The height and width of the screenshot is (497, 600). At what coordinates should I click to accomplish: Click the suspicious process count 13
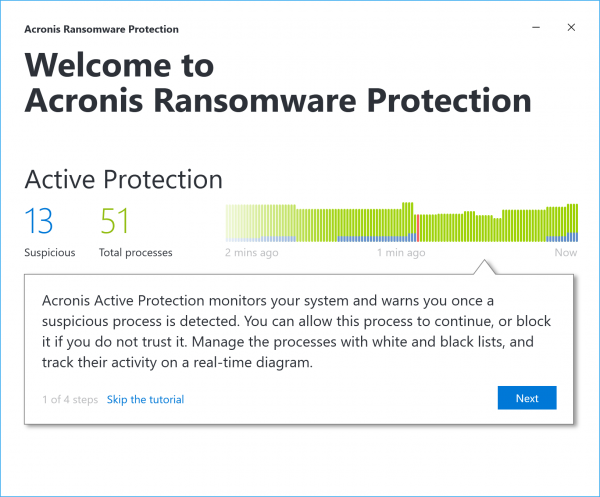39,221
